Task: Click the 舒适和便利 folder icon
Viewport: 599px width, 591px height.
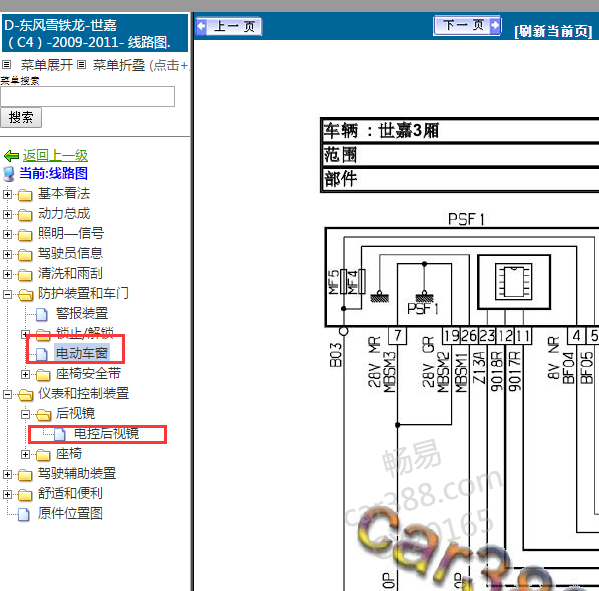Action: pyautogui.click(x=25, y=495)
